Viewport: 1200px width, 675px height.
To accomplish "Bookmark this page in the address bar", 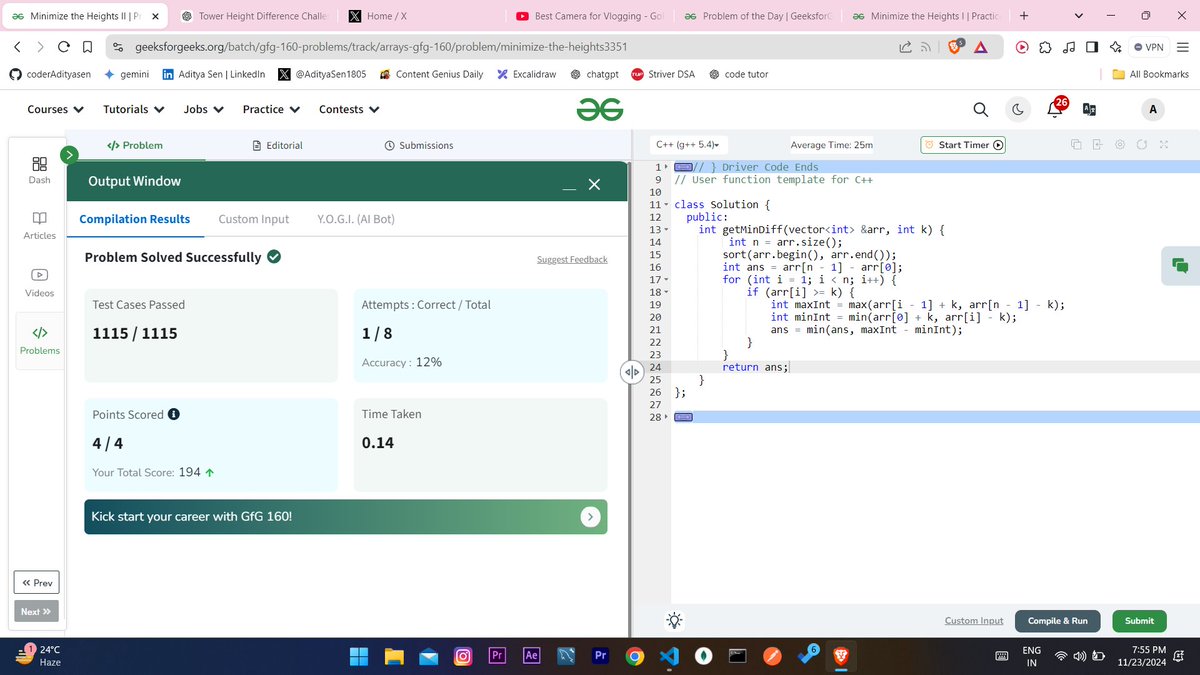I will pyautogui.click(x=87, y=47).
